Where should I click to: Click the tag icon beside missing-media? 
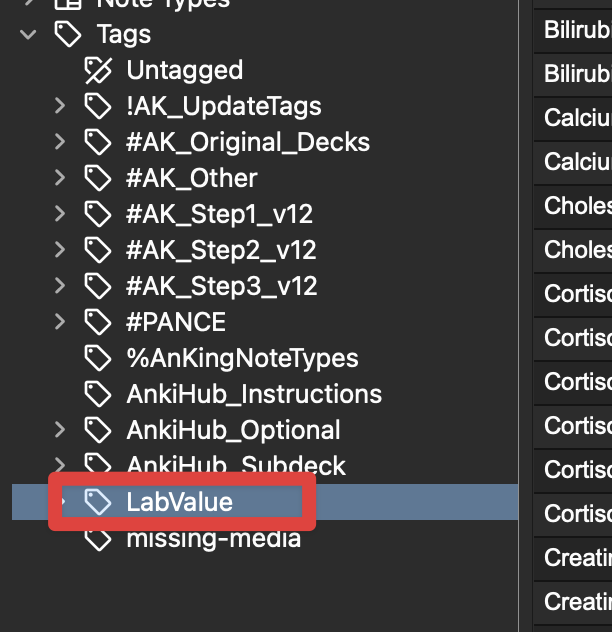tap(97, 538)
